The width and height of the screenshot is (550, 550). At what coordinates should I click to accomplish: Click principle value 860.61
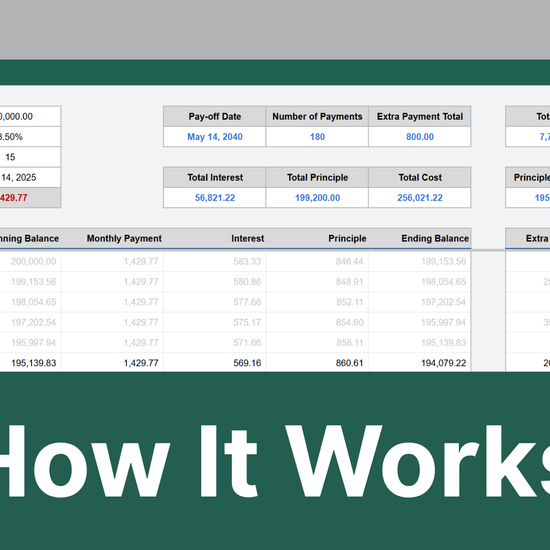(349, 363)
